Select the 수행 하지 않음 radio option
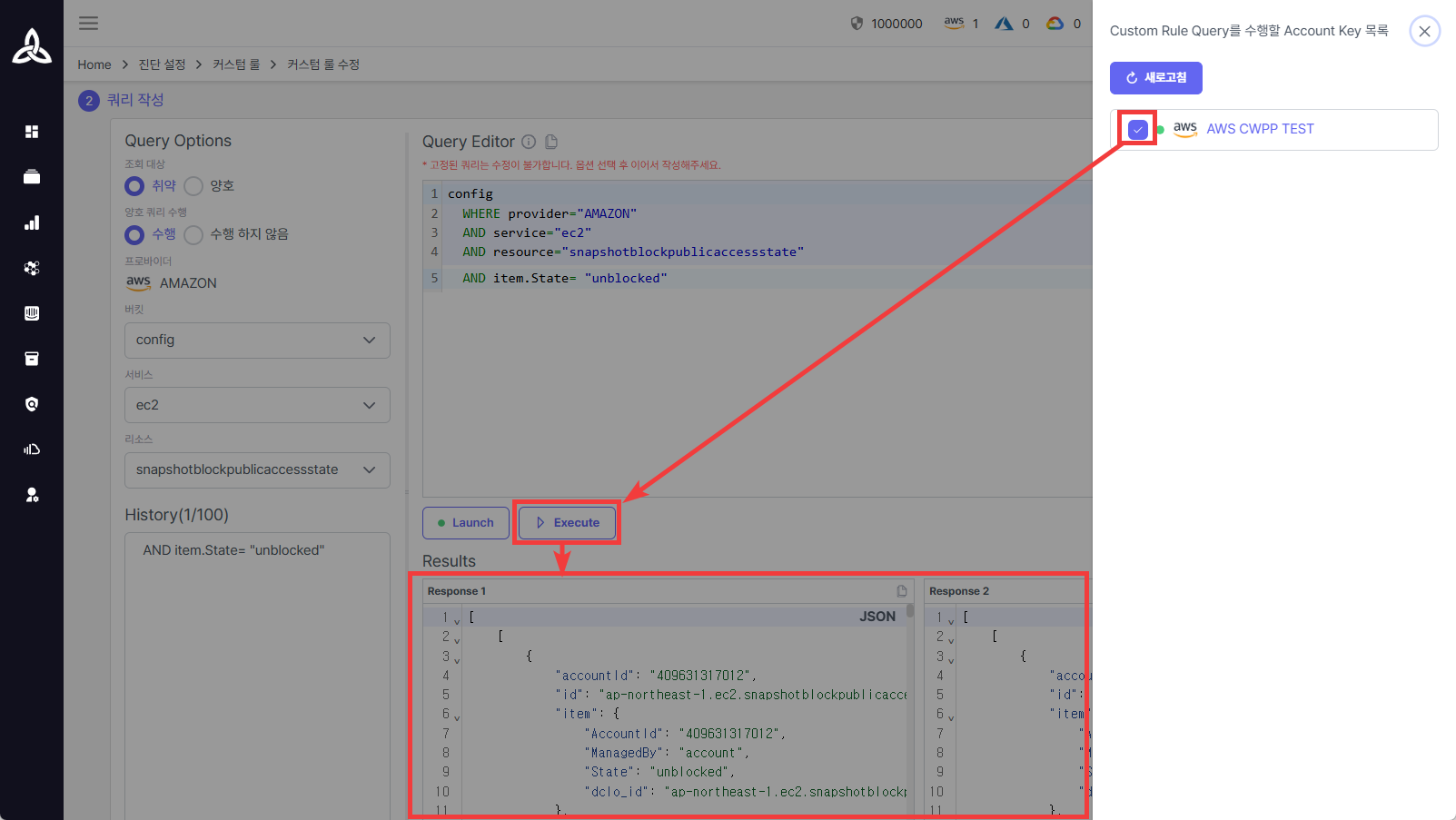 click(193, 234)
